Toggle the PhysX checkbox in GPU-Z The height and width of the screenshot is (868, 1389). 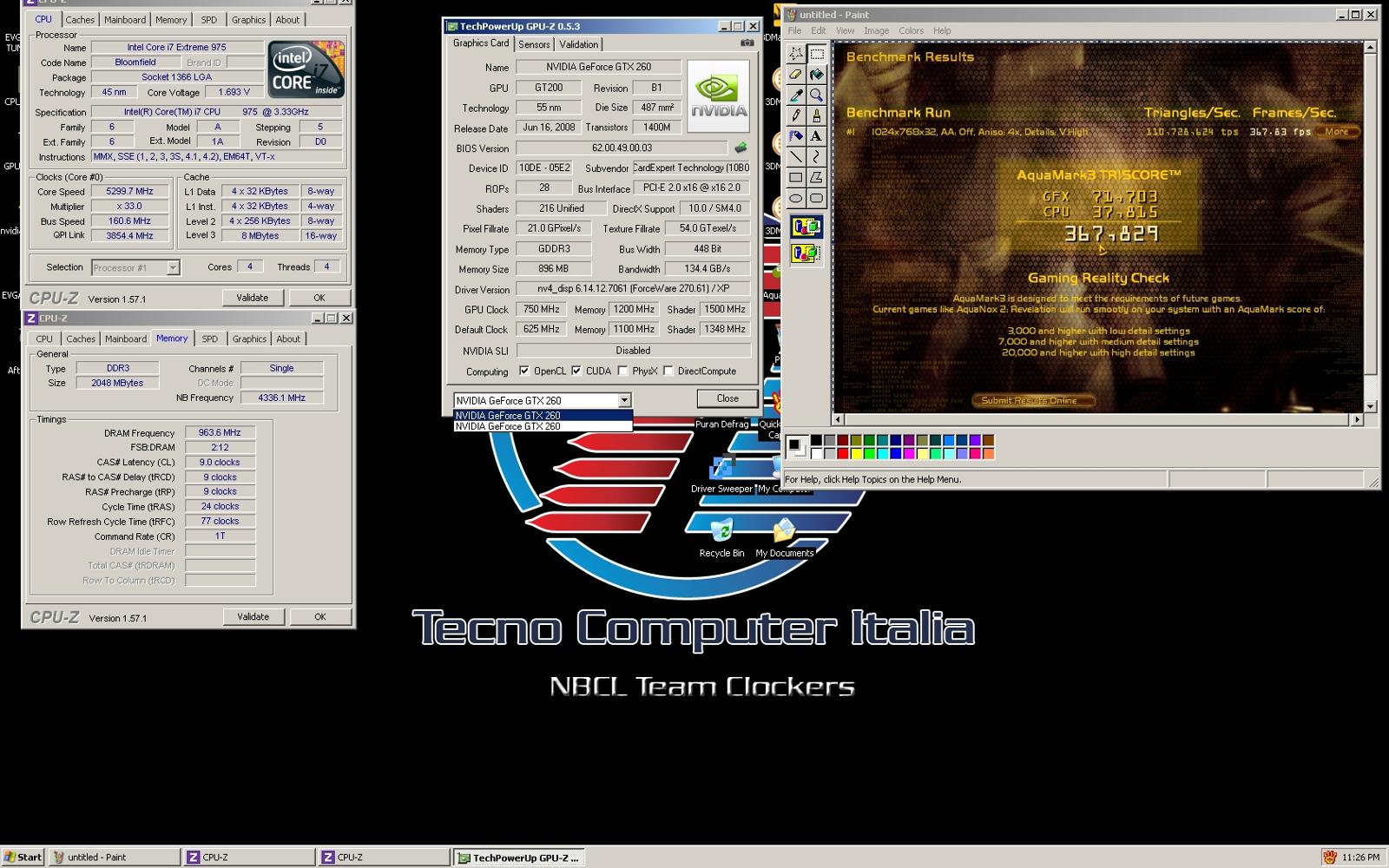(622, 371)
